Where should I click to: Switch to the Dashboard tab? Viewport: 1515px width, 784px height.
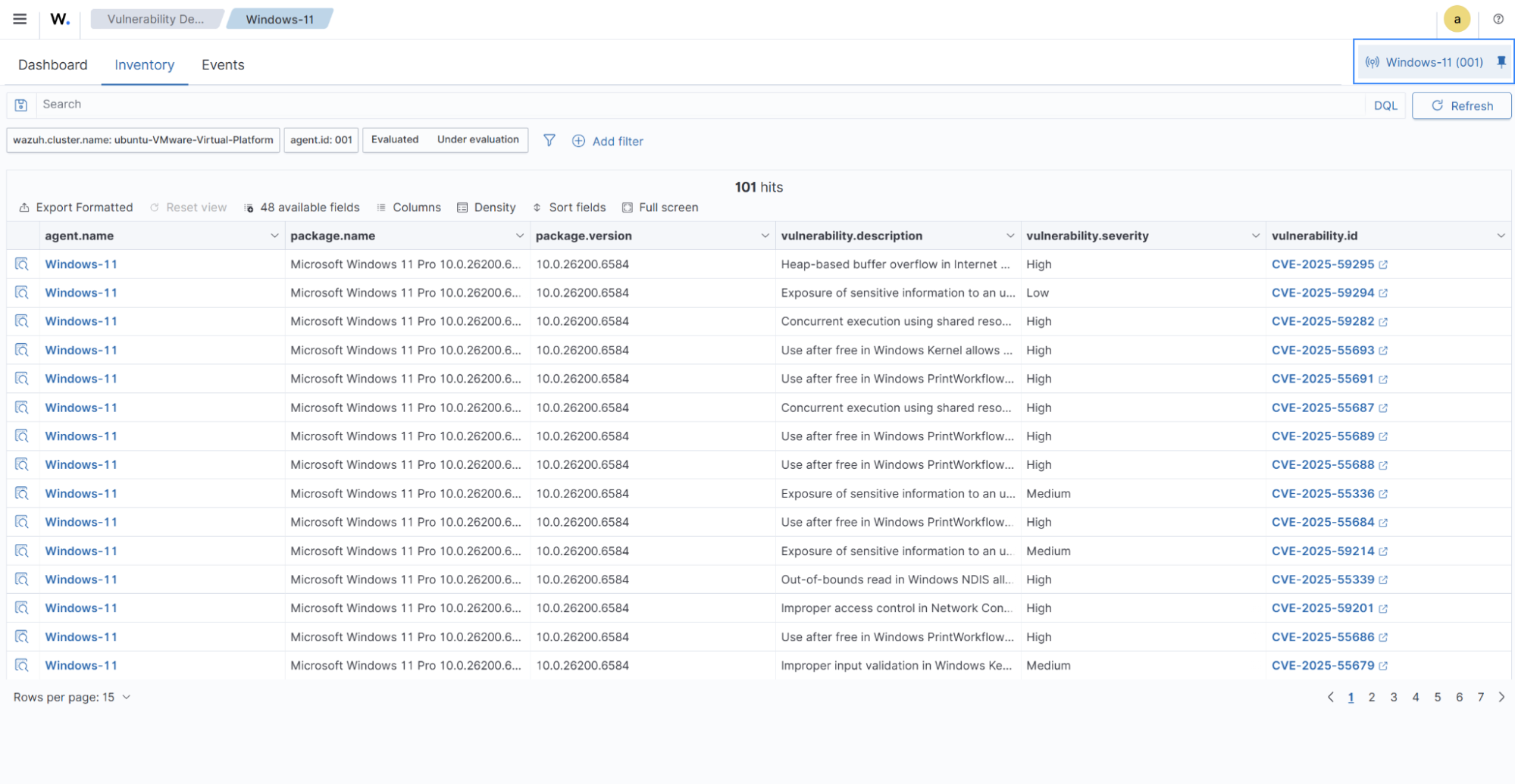tap(52, 65)
